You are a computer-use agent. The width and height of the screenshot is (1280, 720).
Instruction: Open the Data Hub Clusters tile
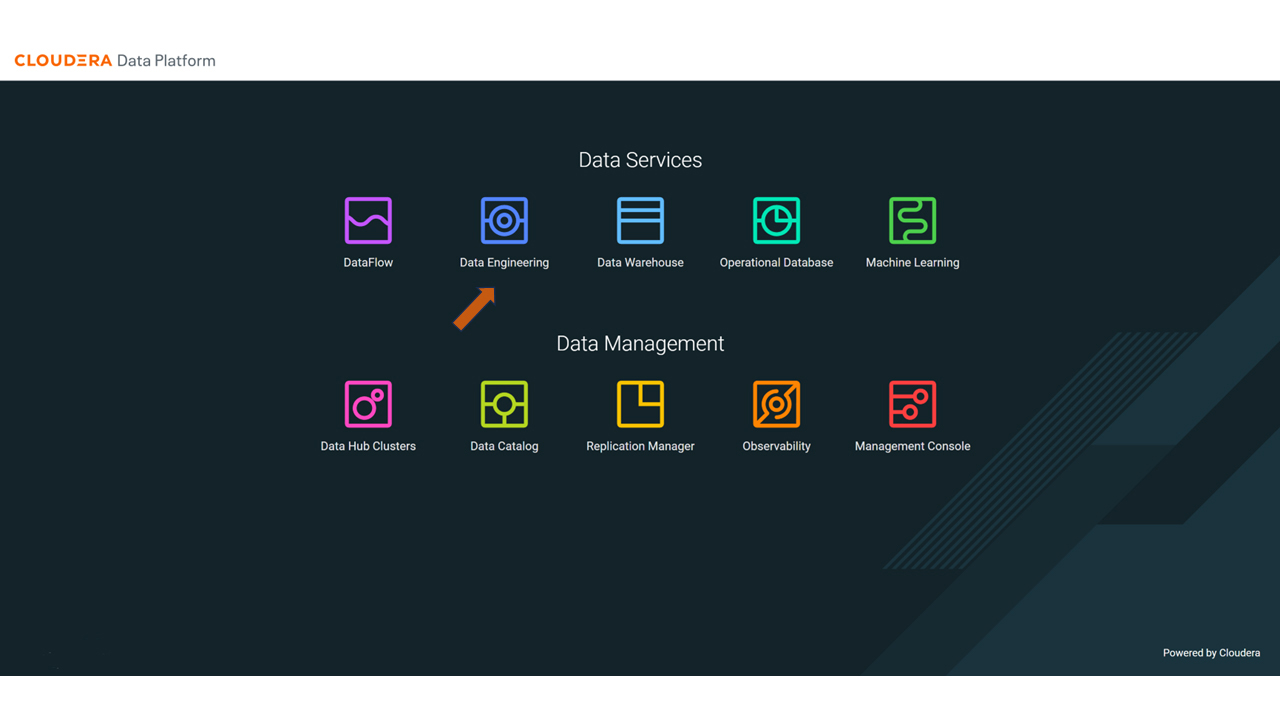(368, 403)
